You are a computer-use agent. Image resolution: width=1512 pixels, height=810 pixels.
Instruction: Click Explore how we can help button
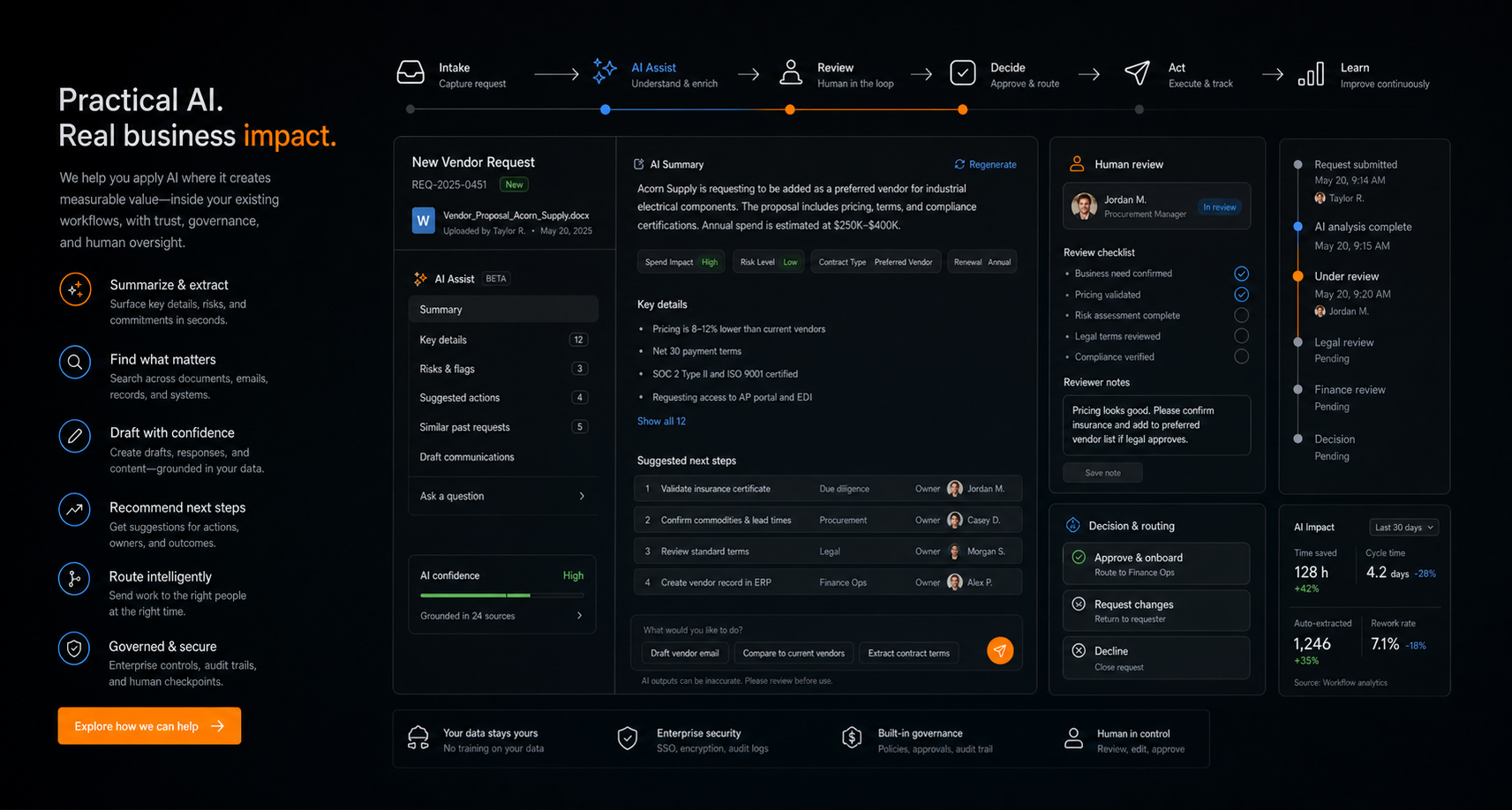[149, 726]
